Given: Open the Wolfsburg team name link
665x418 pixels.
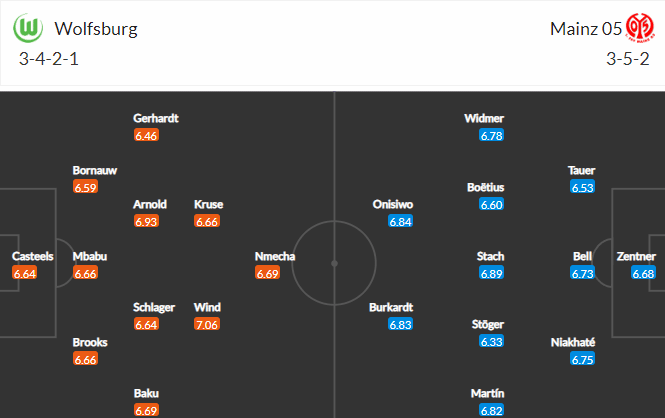Looking at the screenshot, I should coord(96,29).
